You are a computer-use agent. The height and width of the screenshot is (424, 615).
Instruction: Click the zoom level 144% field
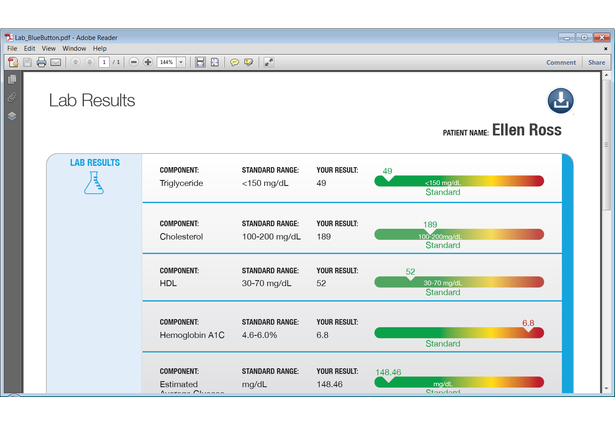167,62
